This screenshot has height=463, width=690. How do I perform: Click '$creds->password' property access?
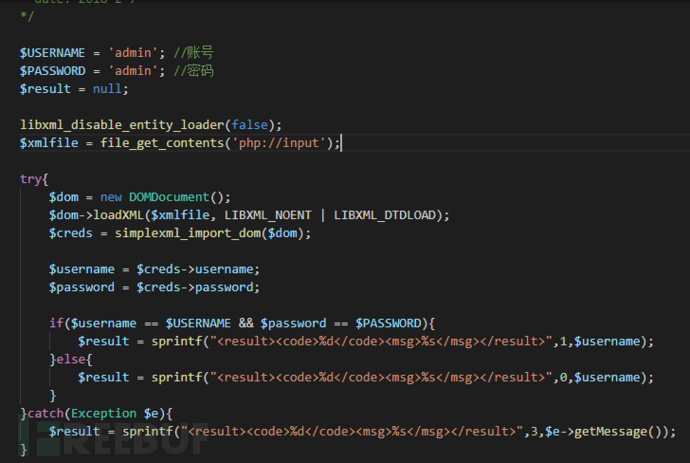tap(195, 287)
